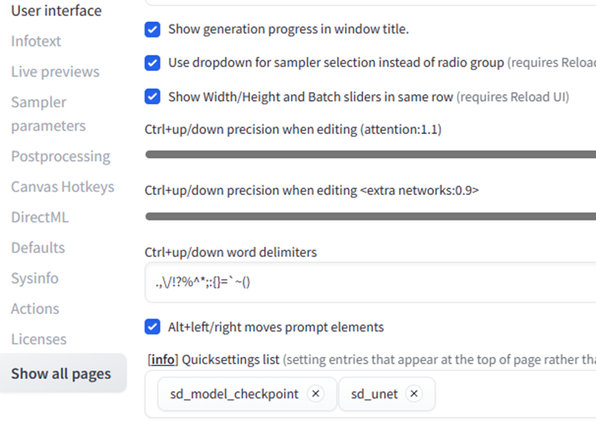Screen dimensions: 596x421
Task: Open Sampler parameters page
Action: pos(48,114)
